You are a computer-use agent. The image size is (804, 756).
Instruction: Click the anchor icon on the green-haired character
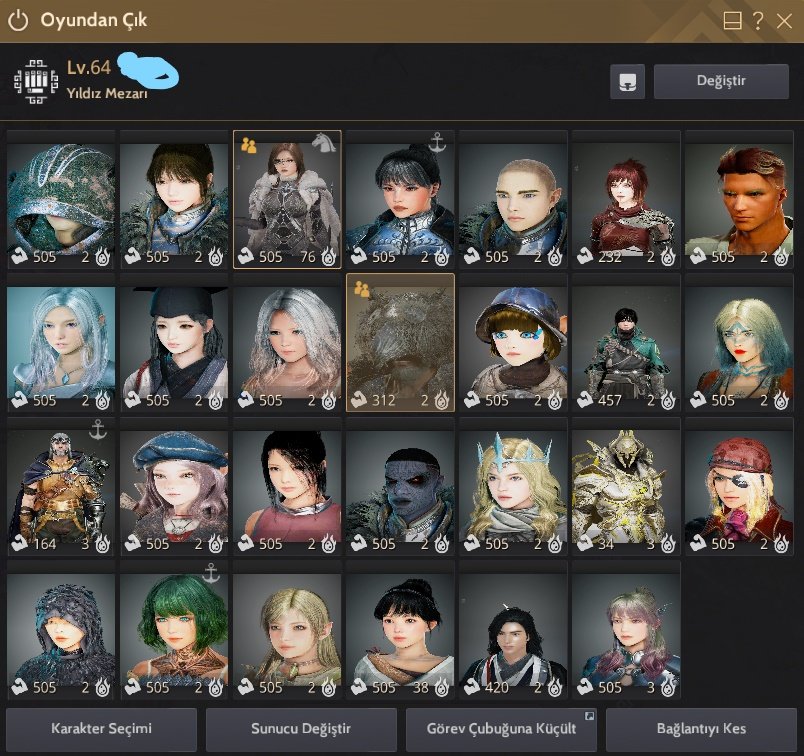210,573
